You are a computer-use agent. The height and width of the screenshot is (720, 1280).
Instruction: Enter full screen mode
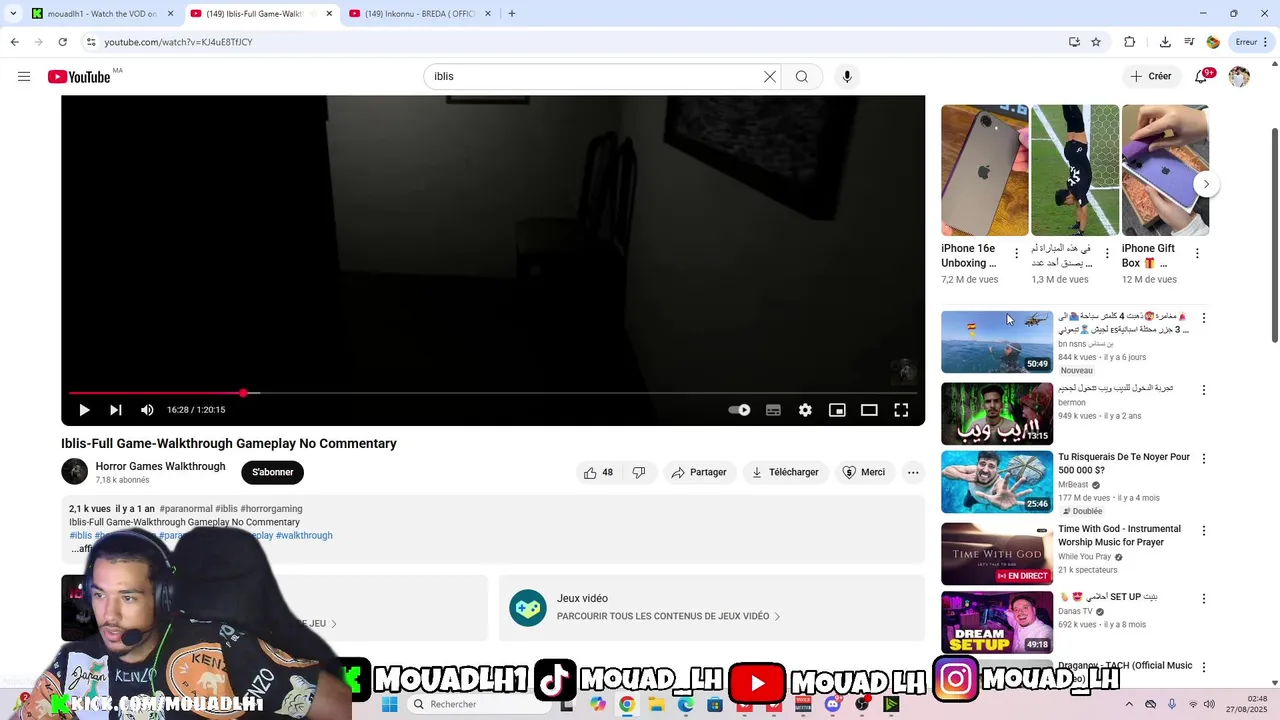click(901, 410)
